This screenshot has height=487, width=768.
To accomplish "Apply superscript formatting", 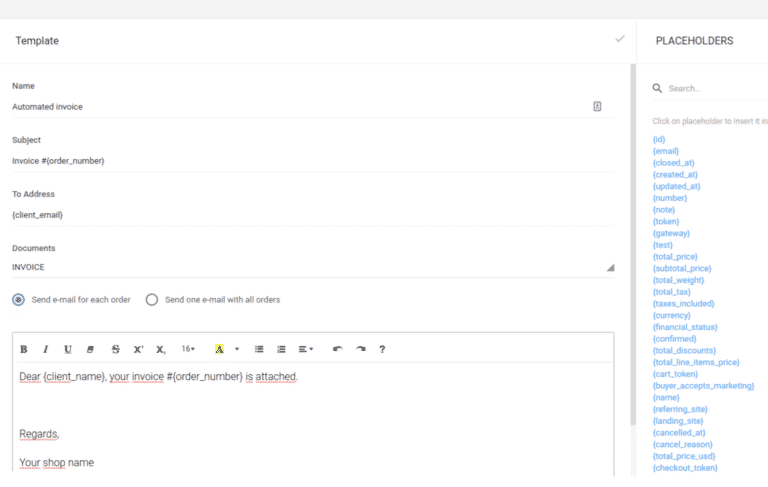I will 139,349.
